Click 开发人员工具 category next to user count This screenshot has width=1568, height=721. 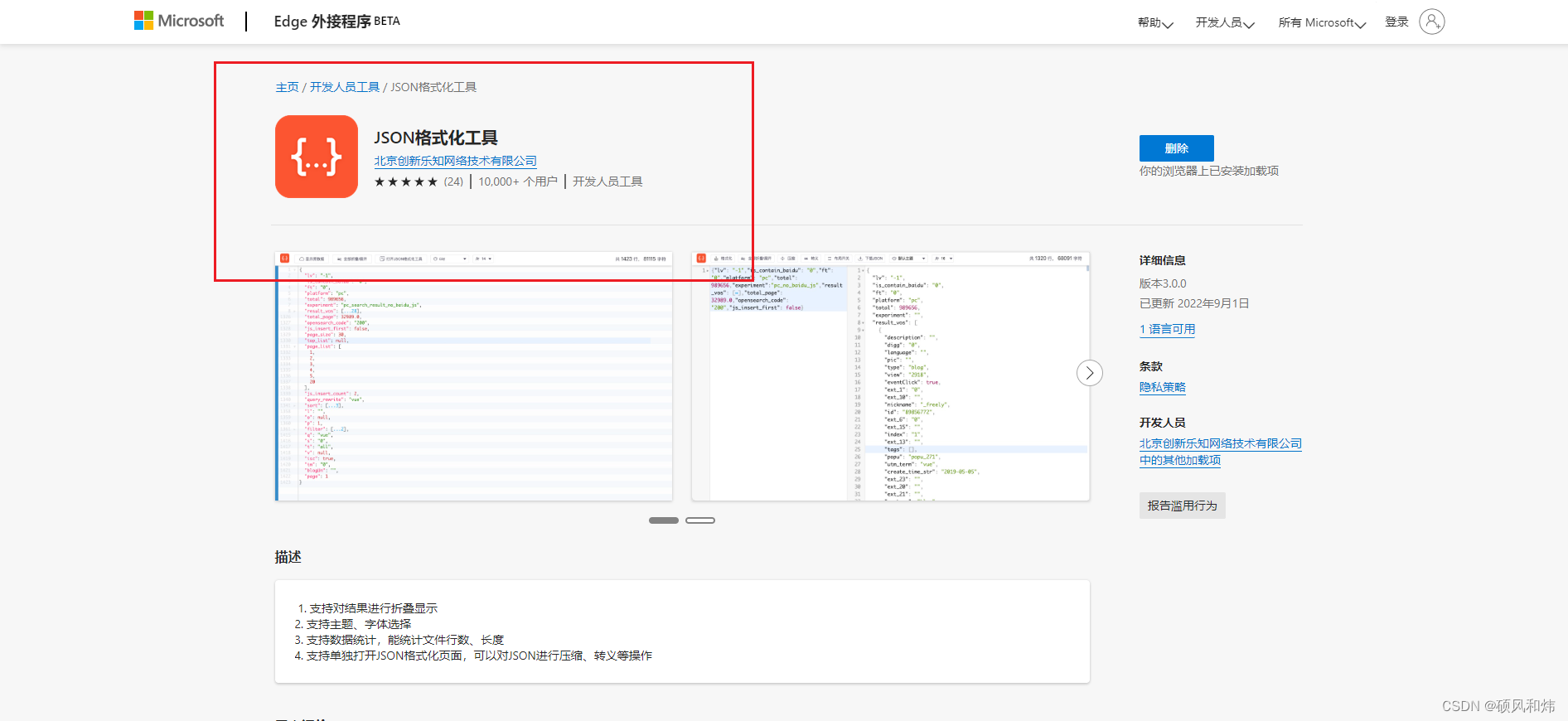[x=607, y=181]
